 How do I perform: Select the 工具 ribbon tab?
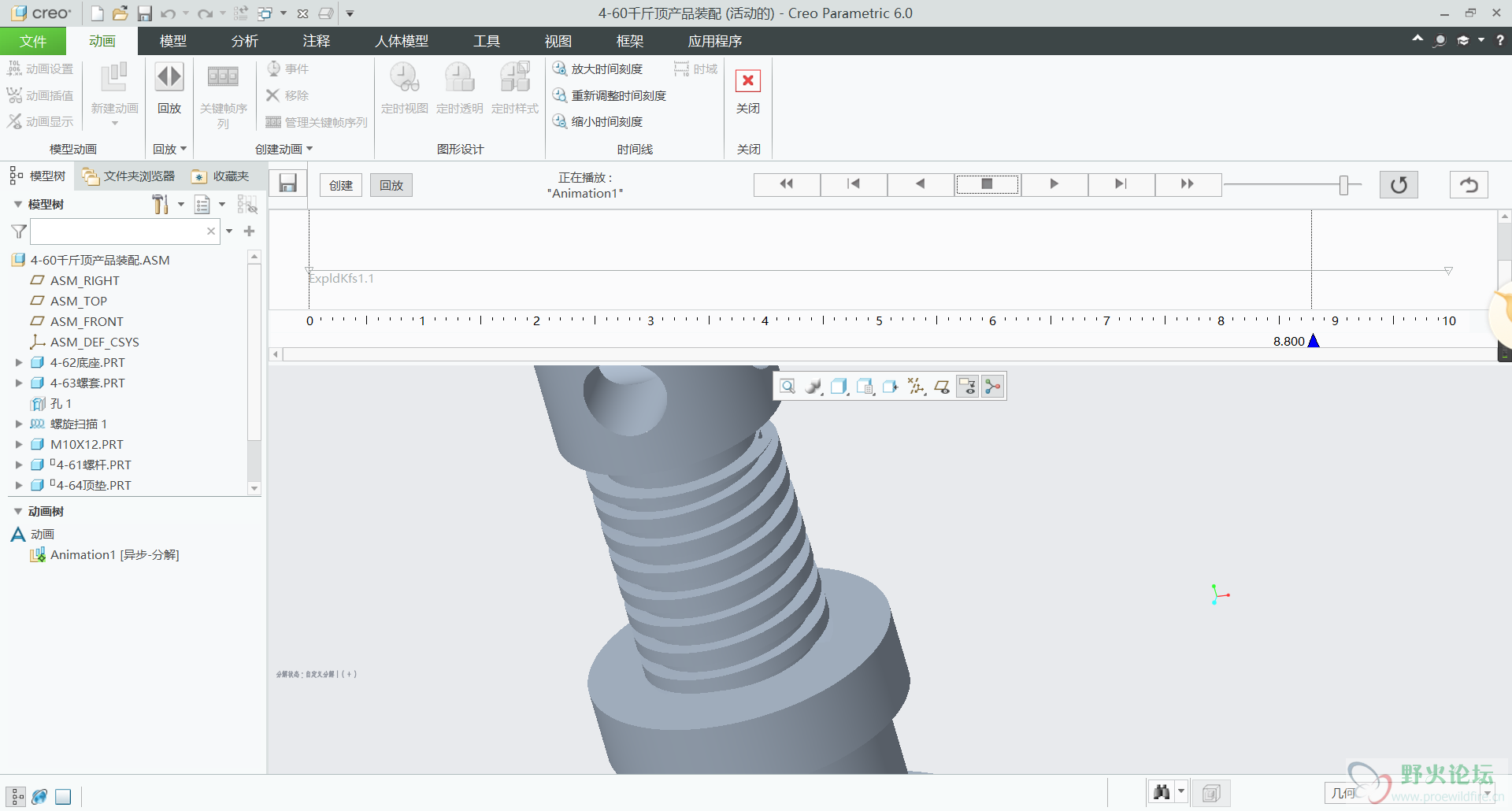coord(487,41)
